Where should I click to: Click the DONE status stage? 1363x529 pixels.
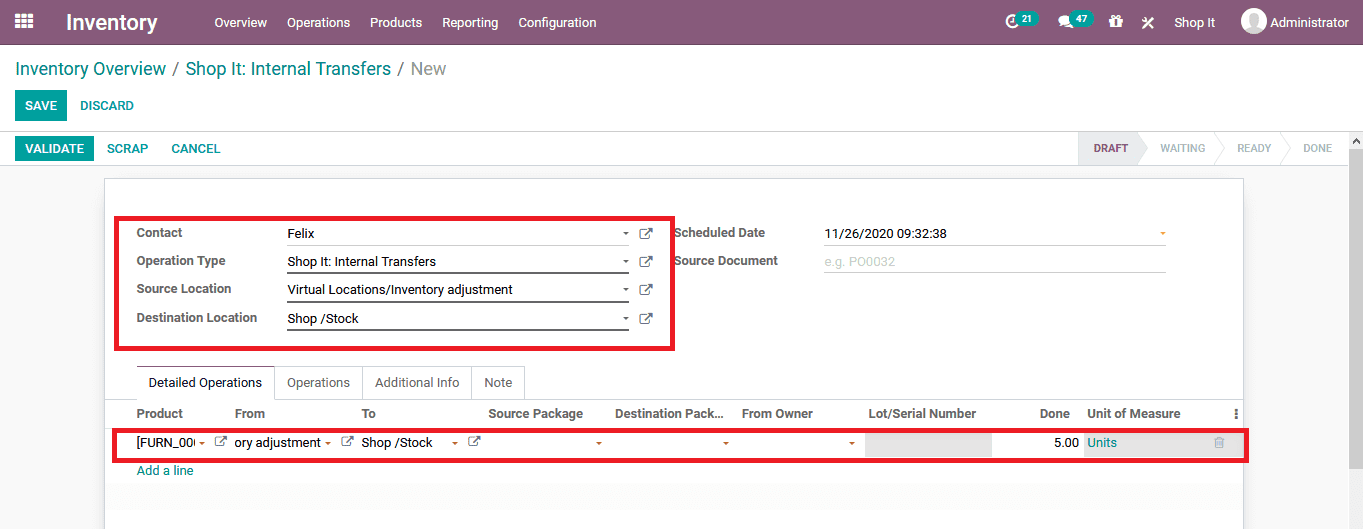(1317, 148)
